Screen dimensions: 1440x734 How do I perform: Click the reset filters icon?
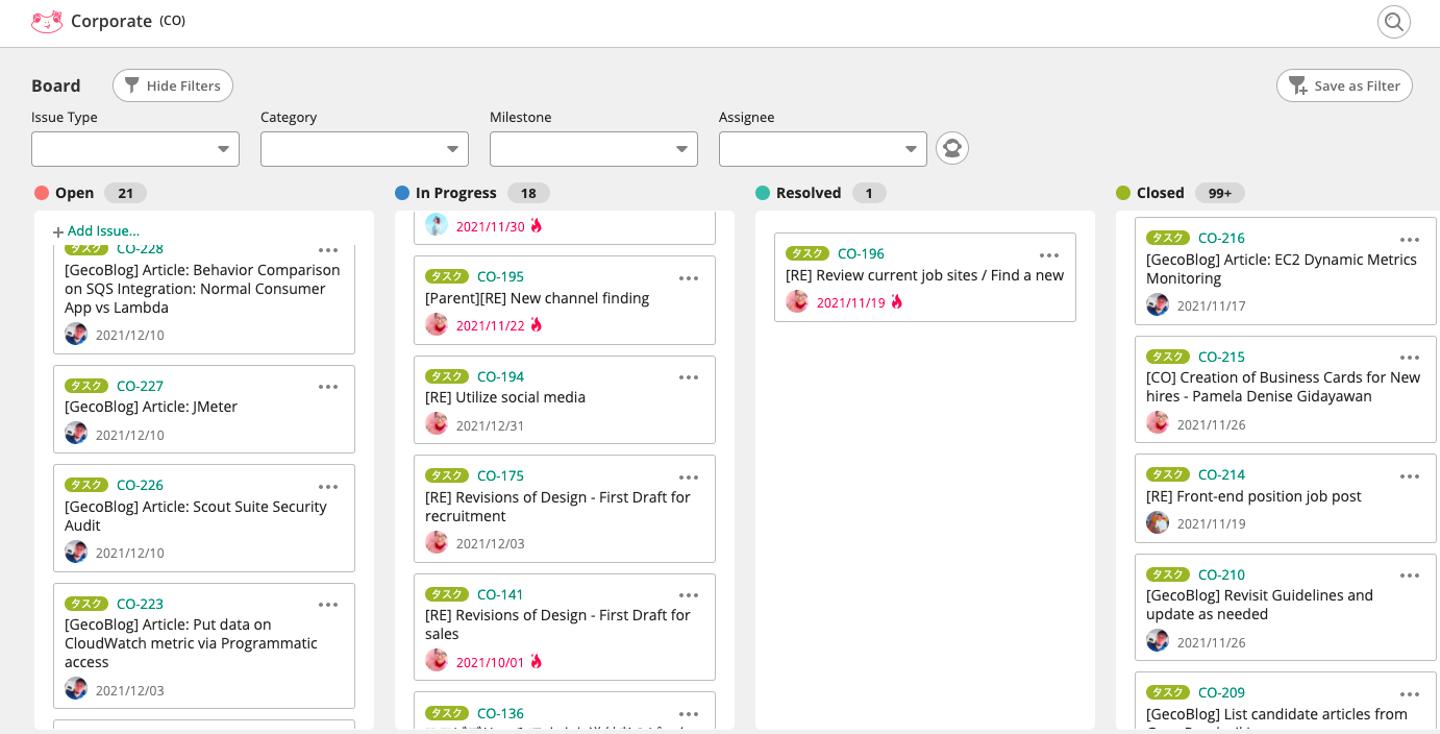click(952, 149)
